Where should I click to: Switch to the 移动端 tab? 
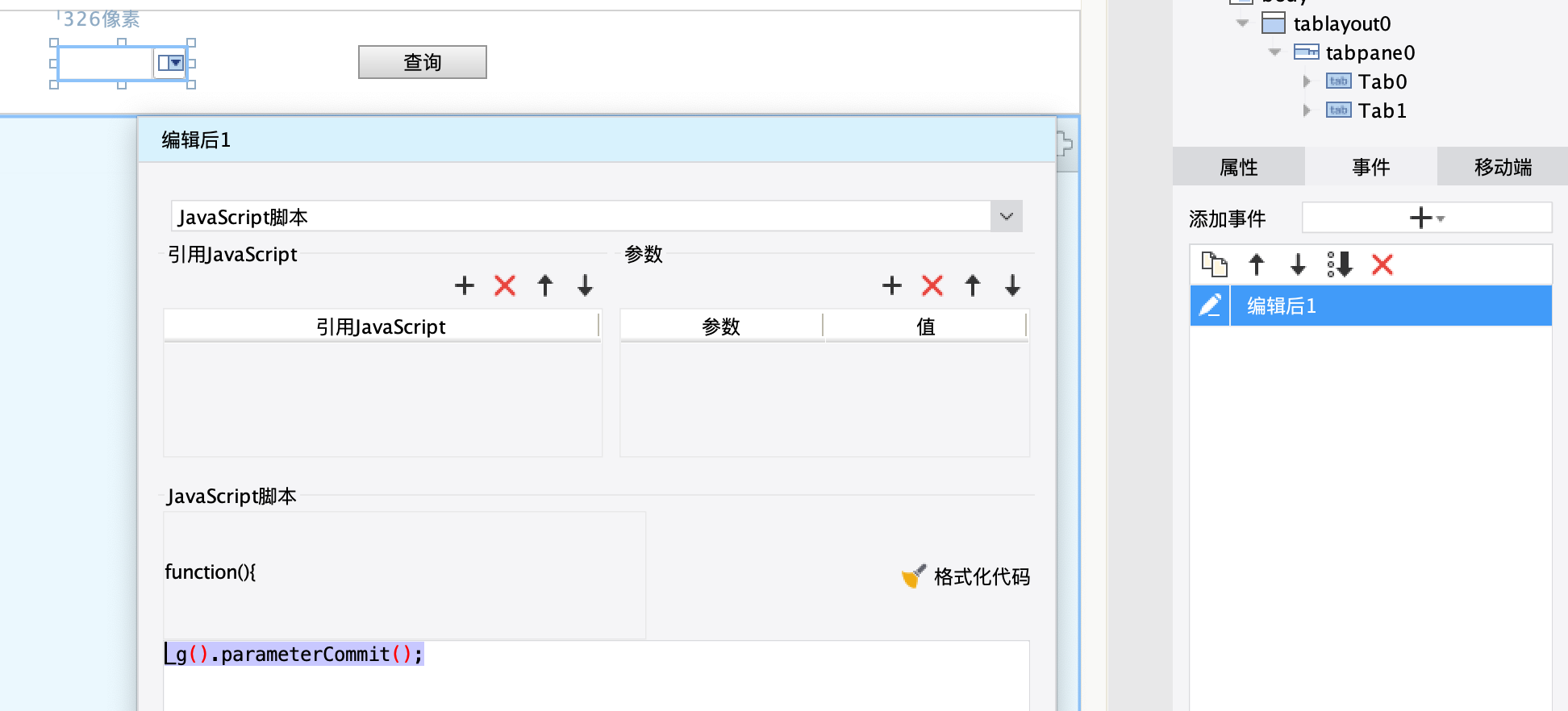[1503, 167]
